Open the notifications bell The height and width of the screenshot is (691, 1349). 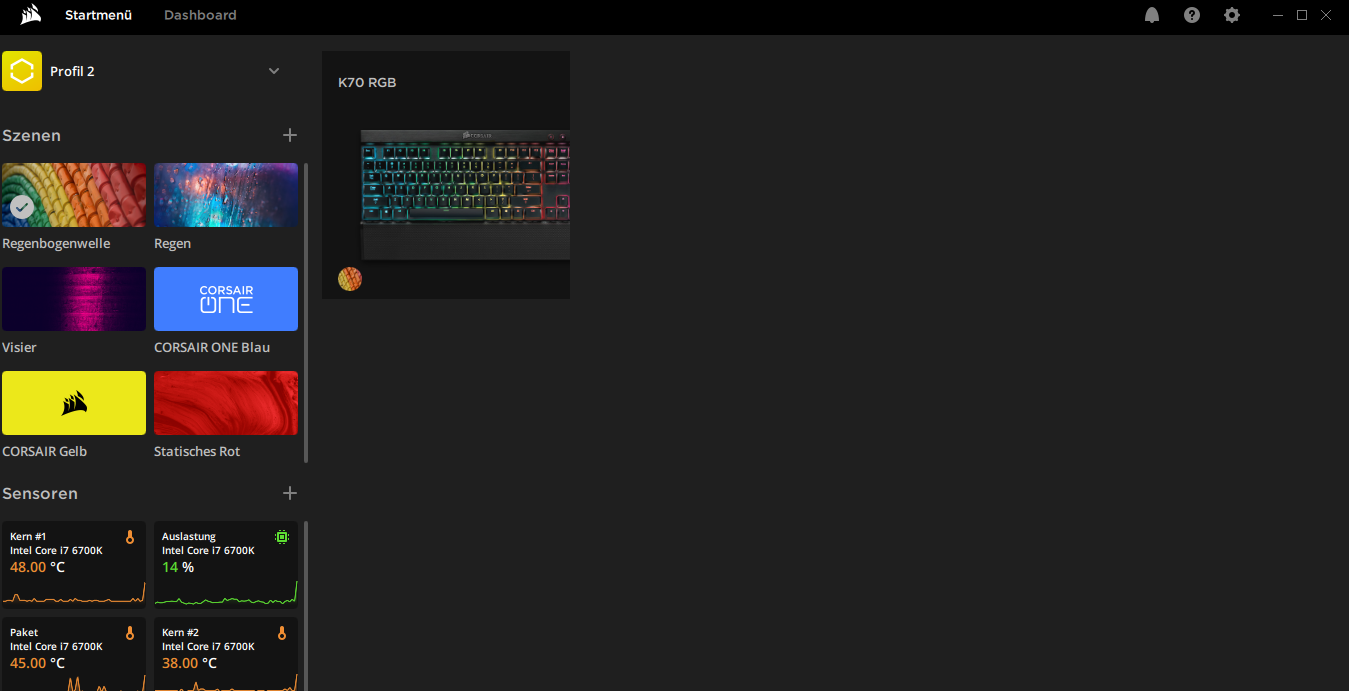[1152, 15]
